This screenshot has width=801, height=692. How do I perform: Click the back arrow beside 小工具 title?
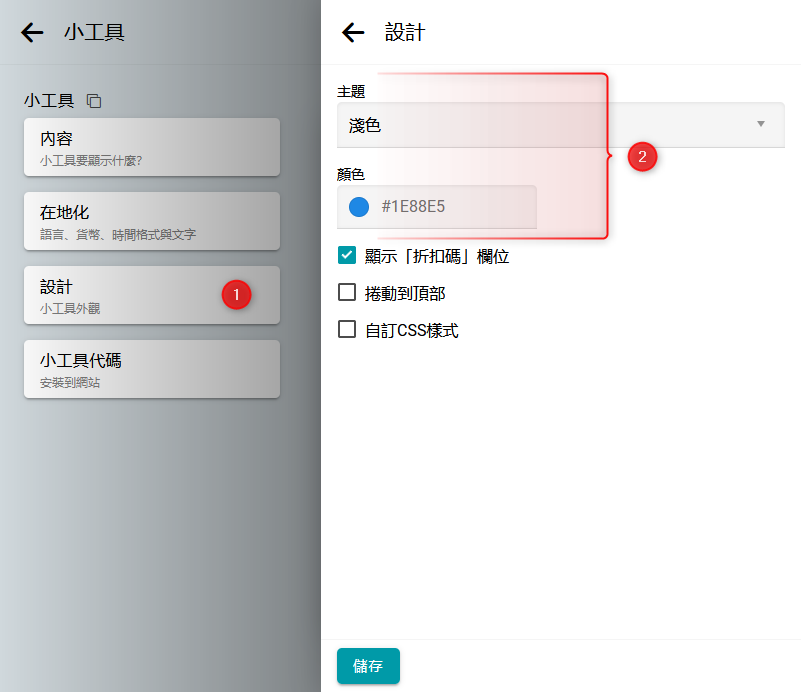[x=32, y=33]
